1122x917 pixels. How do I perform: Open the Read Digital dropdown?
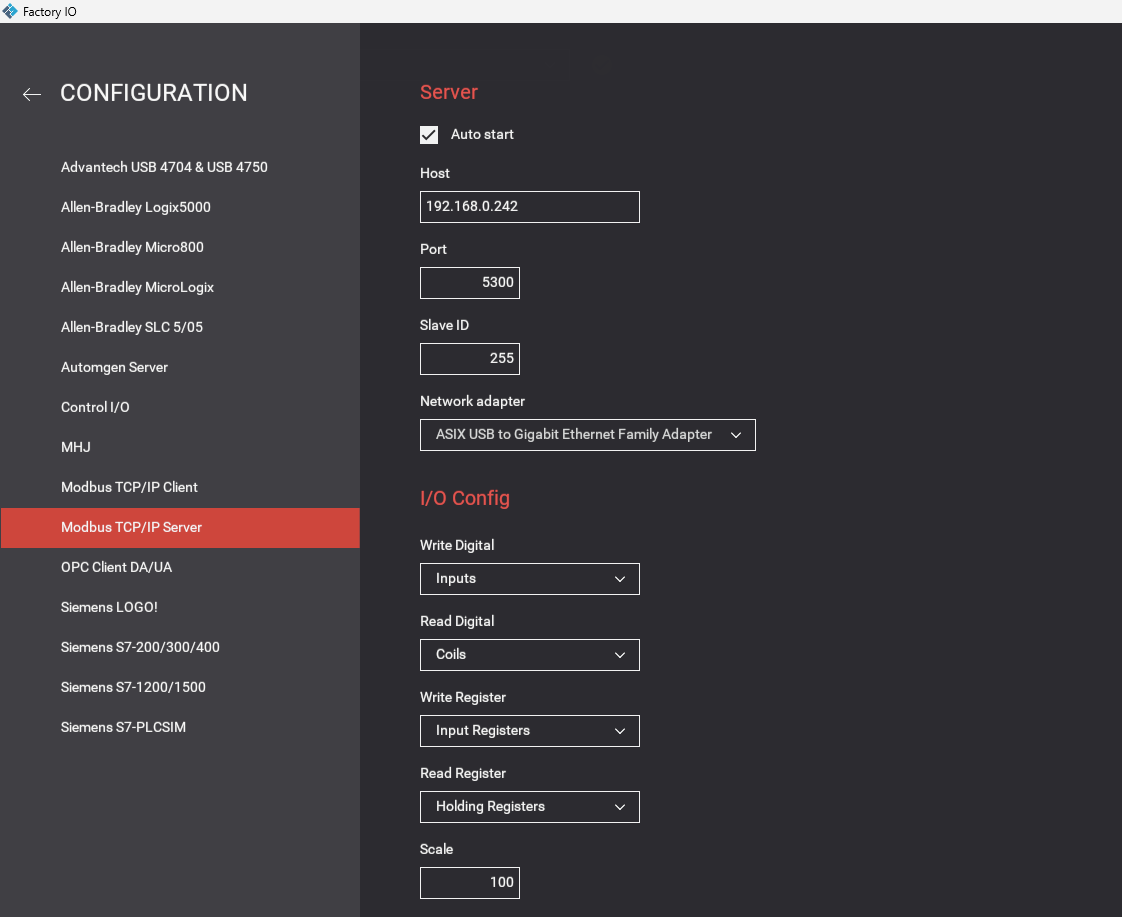click(530, 654)
